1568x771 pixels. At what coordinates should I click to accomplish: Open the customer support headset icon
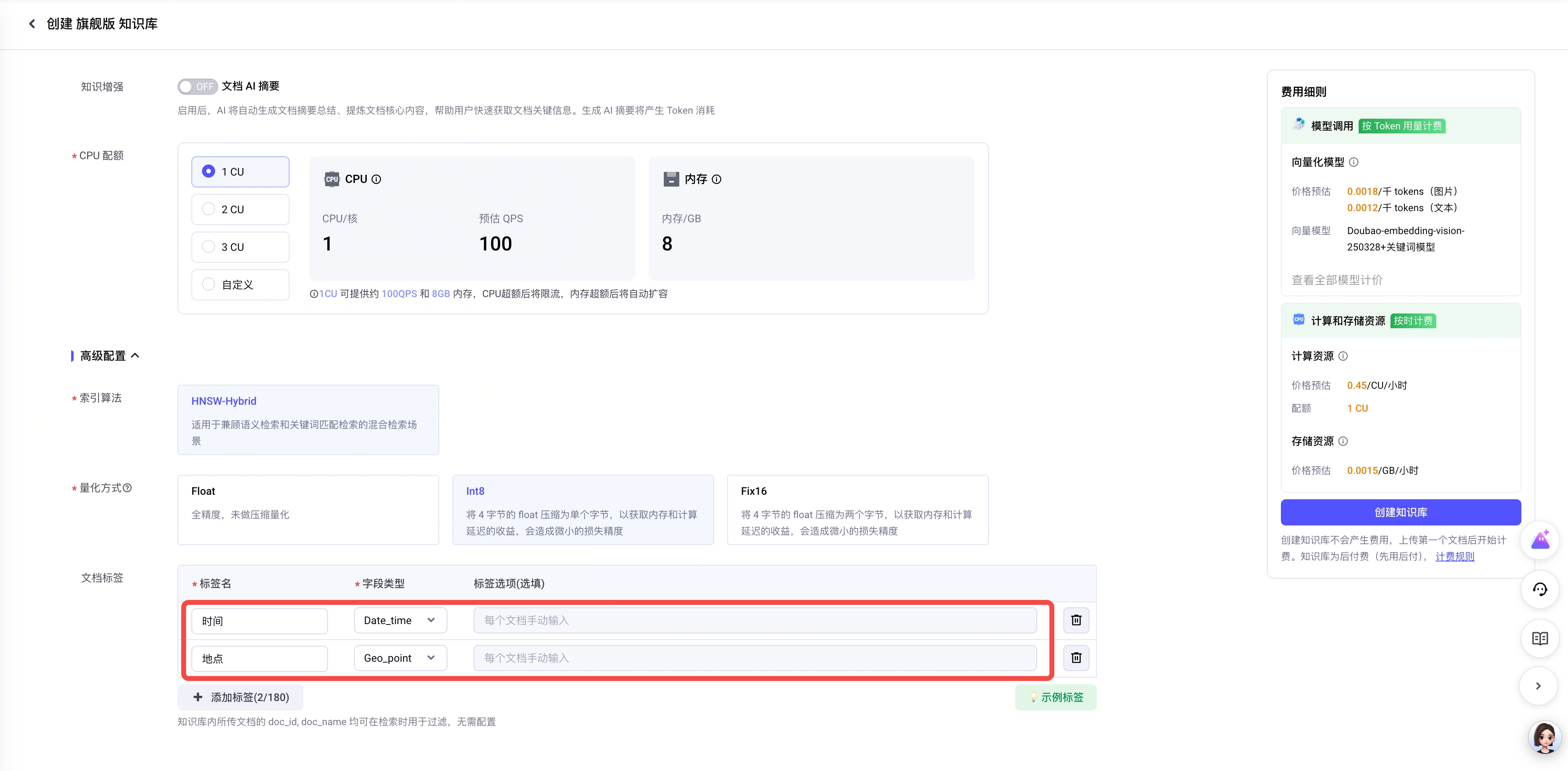[1540, 589]
